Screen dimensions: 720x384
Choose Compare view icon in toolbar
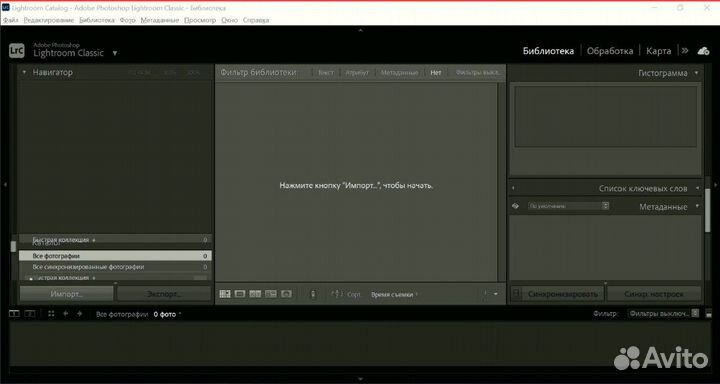255,294
